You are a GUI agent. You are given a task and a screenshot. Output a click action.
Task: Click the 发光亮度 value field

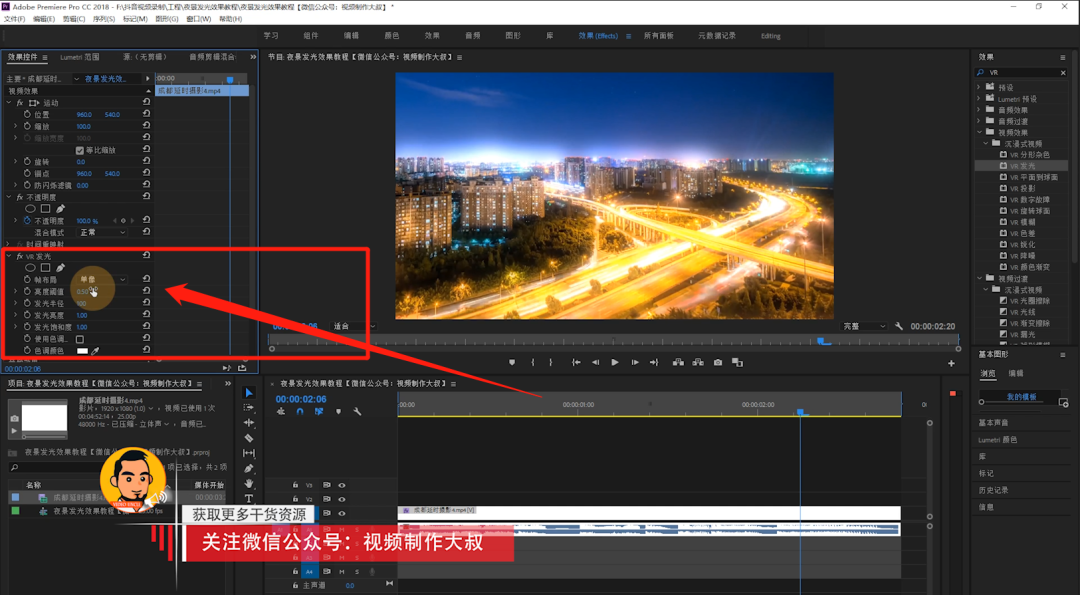(82, 315)
